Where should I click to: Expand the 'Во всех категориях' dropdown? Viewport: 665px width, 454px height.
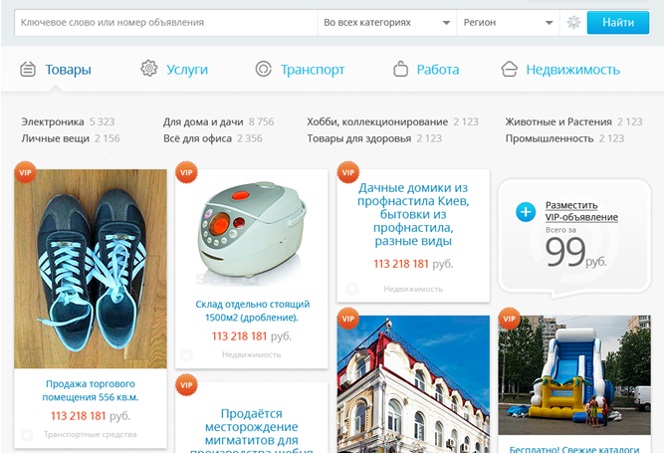[386, 22]
